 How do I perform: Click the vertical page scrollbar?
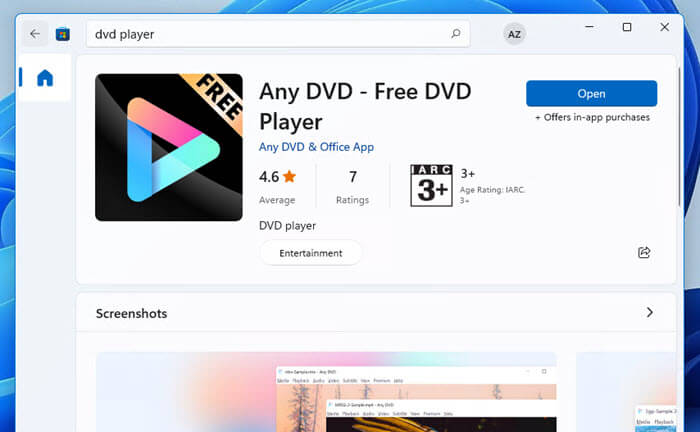[679, 137]
